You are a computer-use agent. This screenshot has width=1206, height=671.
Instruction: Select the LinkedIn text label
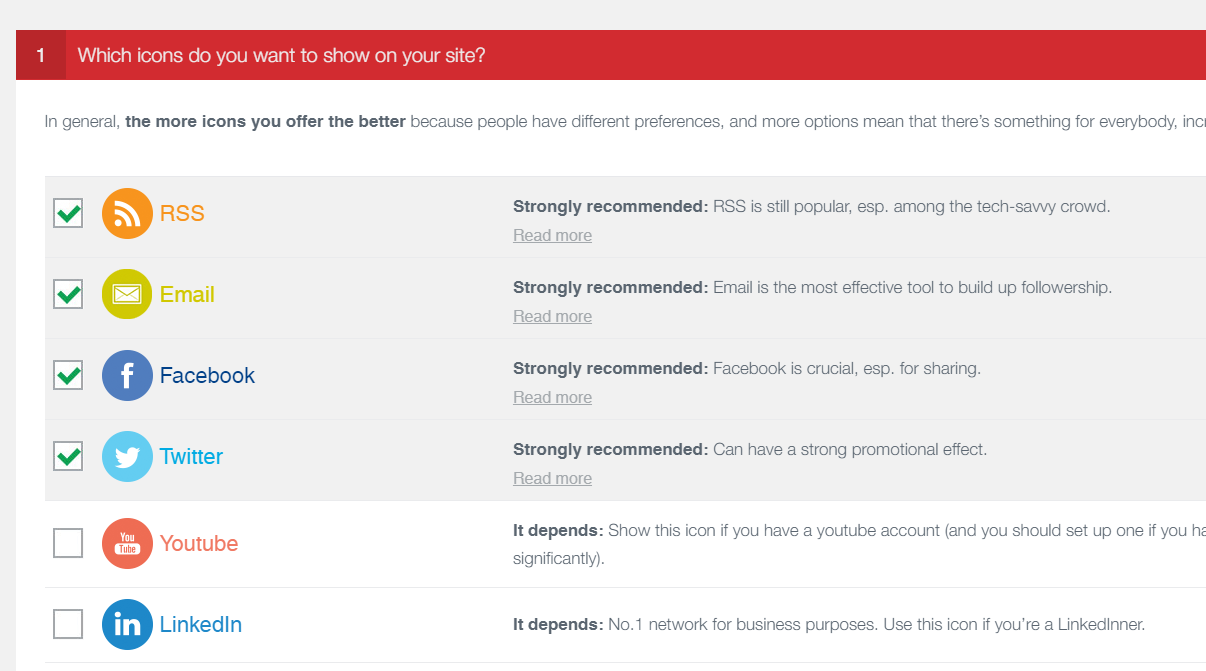[201, 624]
